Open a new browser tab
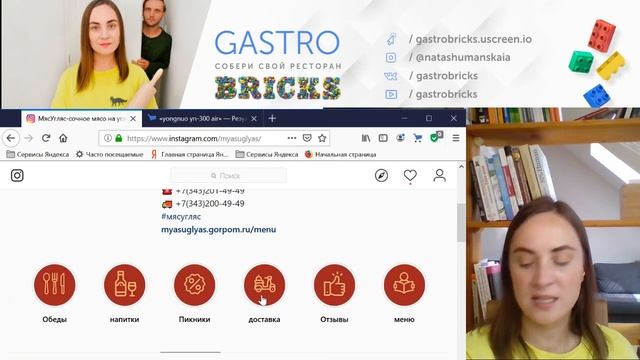The image size is (640, 360). pos(272,118)
